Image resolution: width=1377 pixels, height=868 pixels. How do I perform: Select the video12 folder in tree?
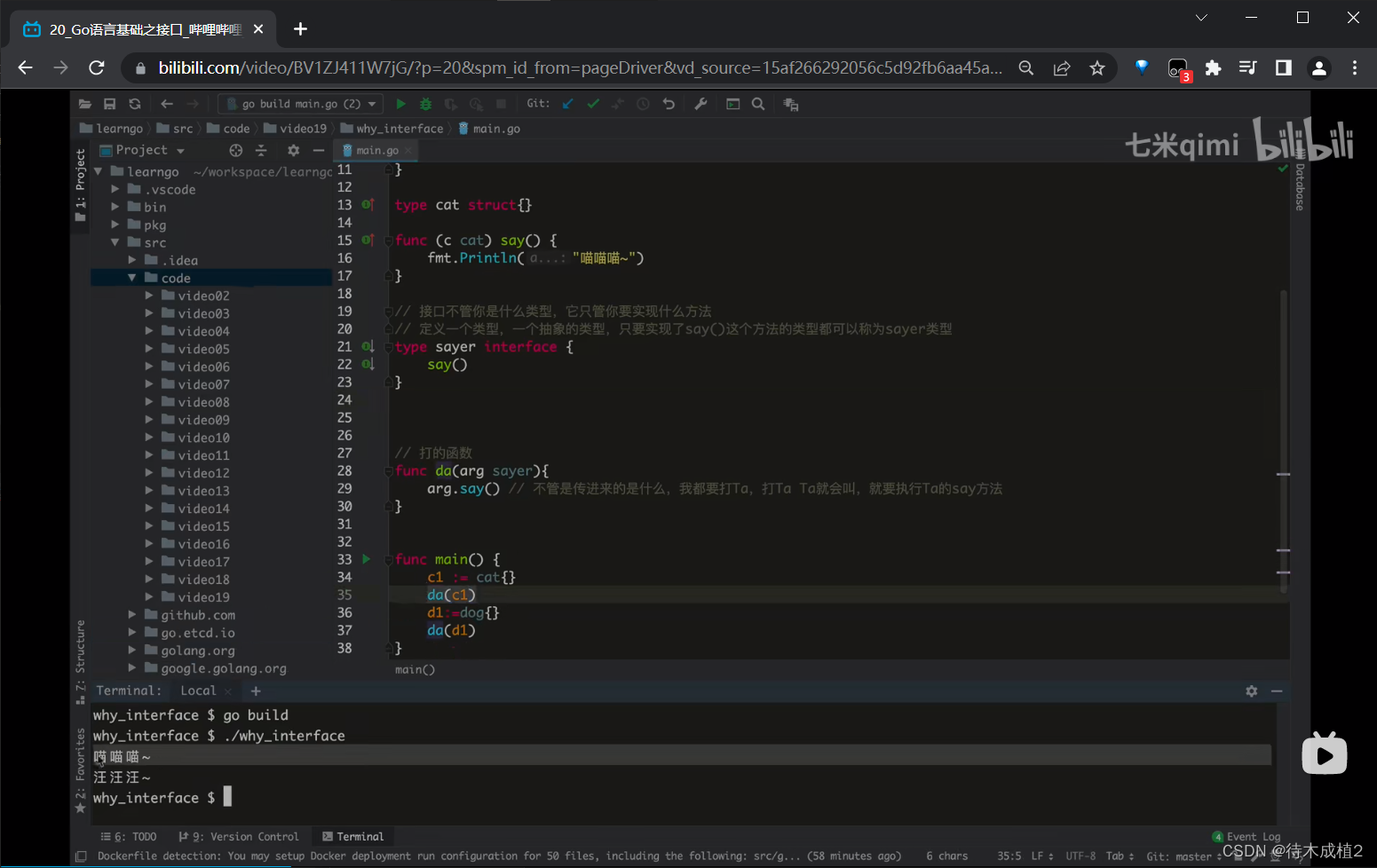203,473
